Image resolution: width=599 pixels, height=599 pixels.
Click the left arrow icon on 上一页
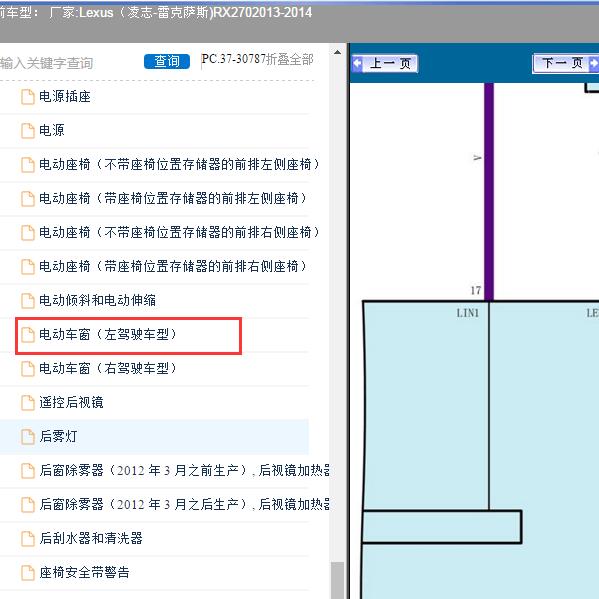(357, 63)
